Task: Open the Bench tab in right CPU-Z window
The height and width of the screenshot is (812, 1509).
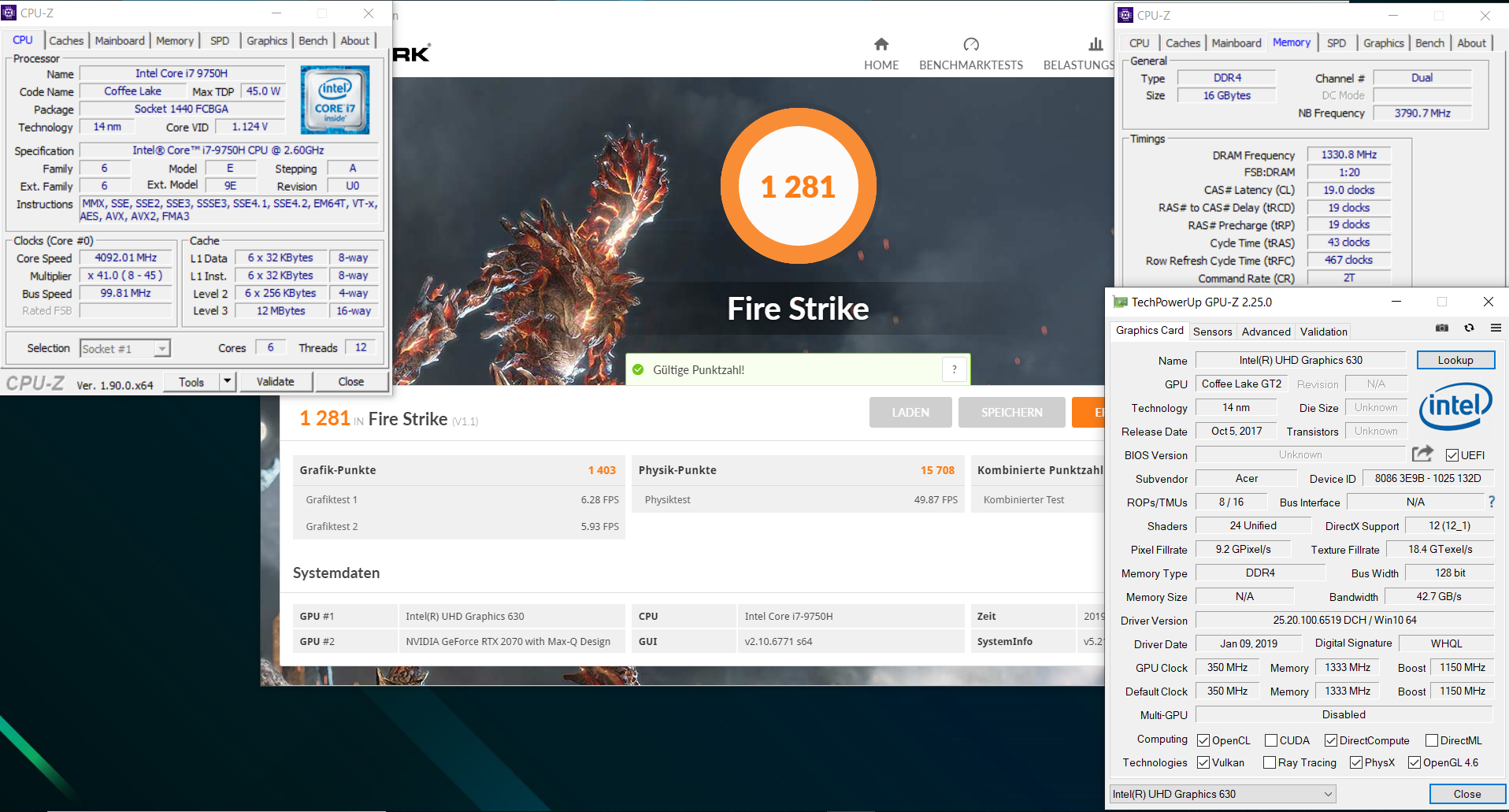Action: pos(1429,43)
